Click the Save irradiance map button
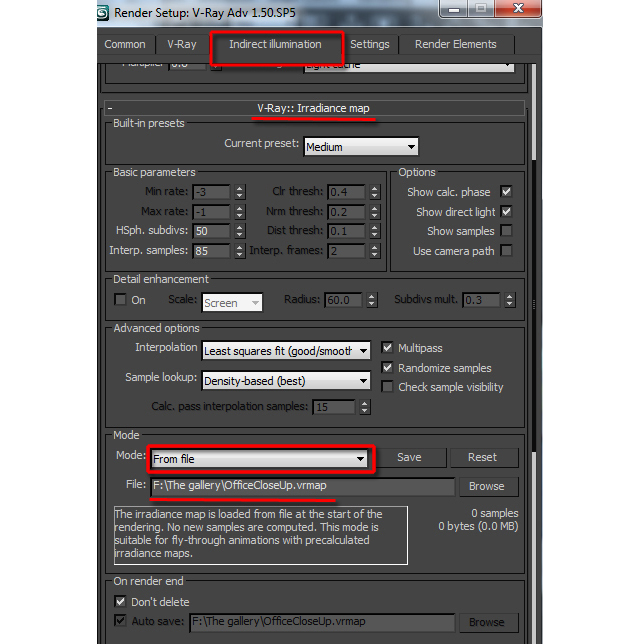 pyautogui.click(x=409, y=457)
